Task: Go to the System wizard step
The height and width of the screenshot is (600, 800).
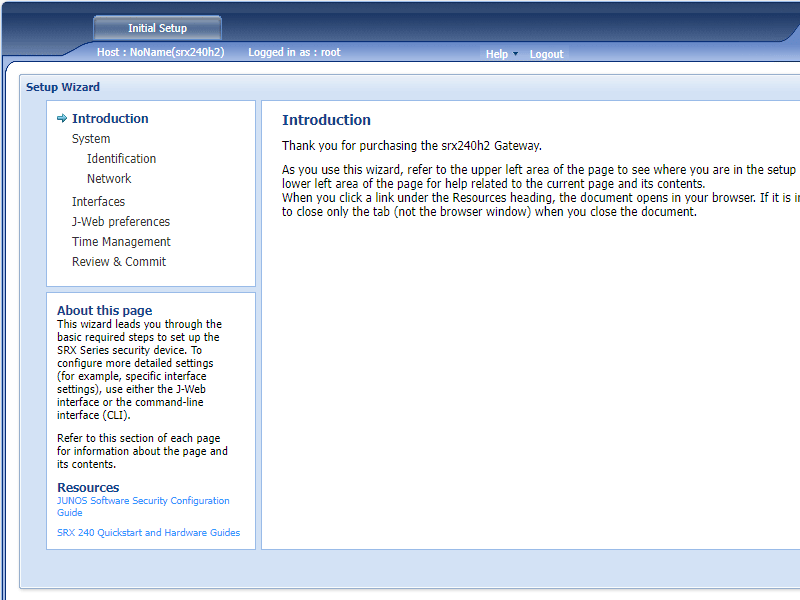Action: point(91,139)
